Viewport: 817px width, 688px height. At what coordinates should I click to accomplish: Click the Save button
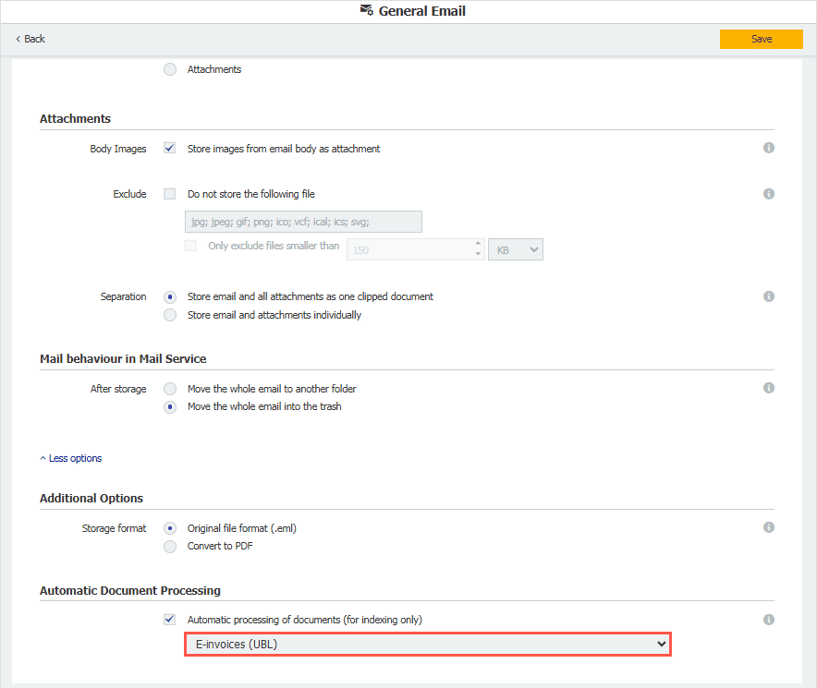(x=761, y=39)
